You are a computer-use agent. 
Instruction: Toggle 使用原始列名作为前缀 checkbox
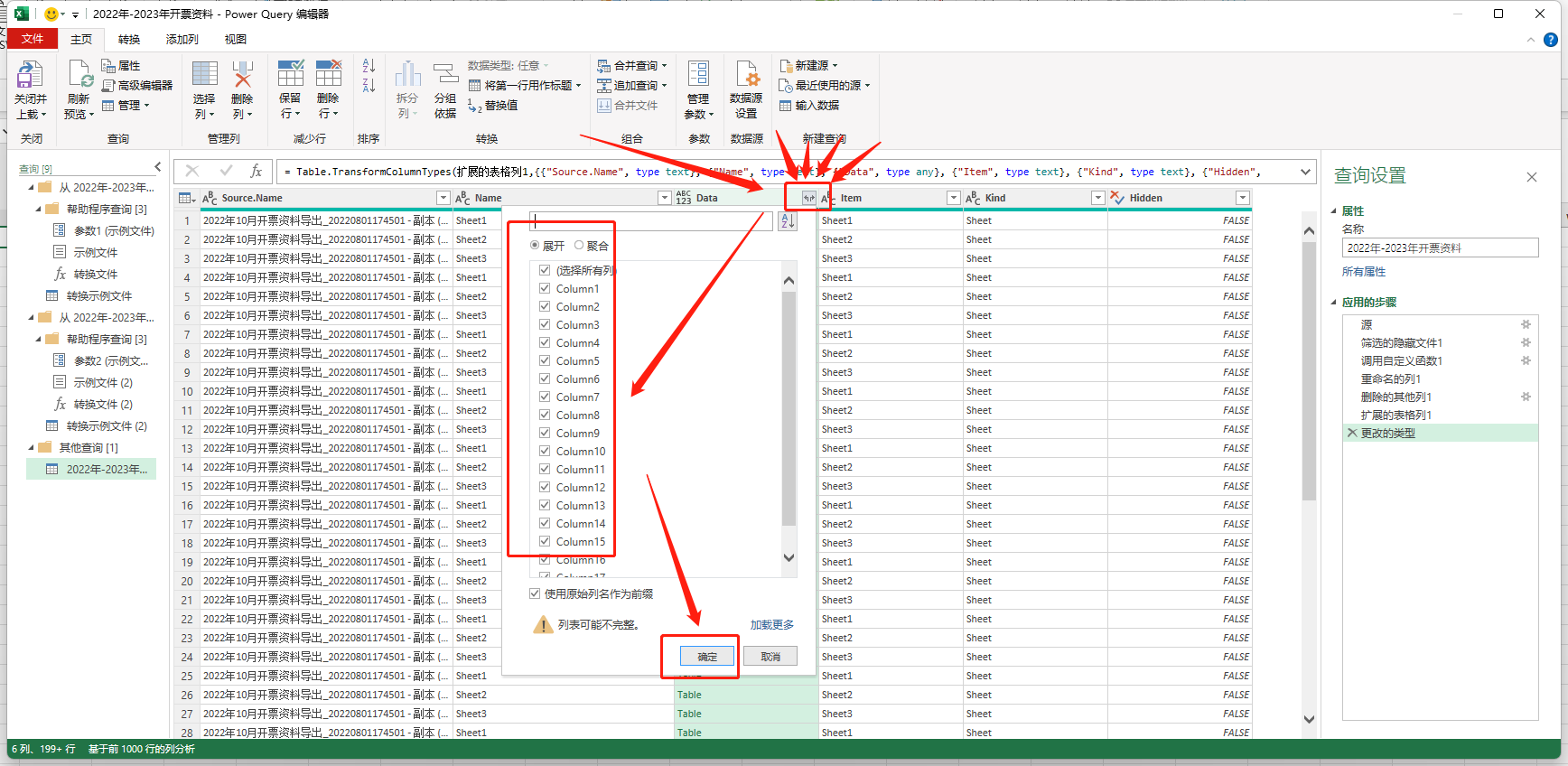point(535,593)
